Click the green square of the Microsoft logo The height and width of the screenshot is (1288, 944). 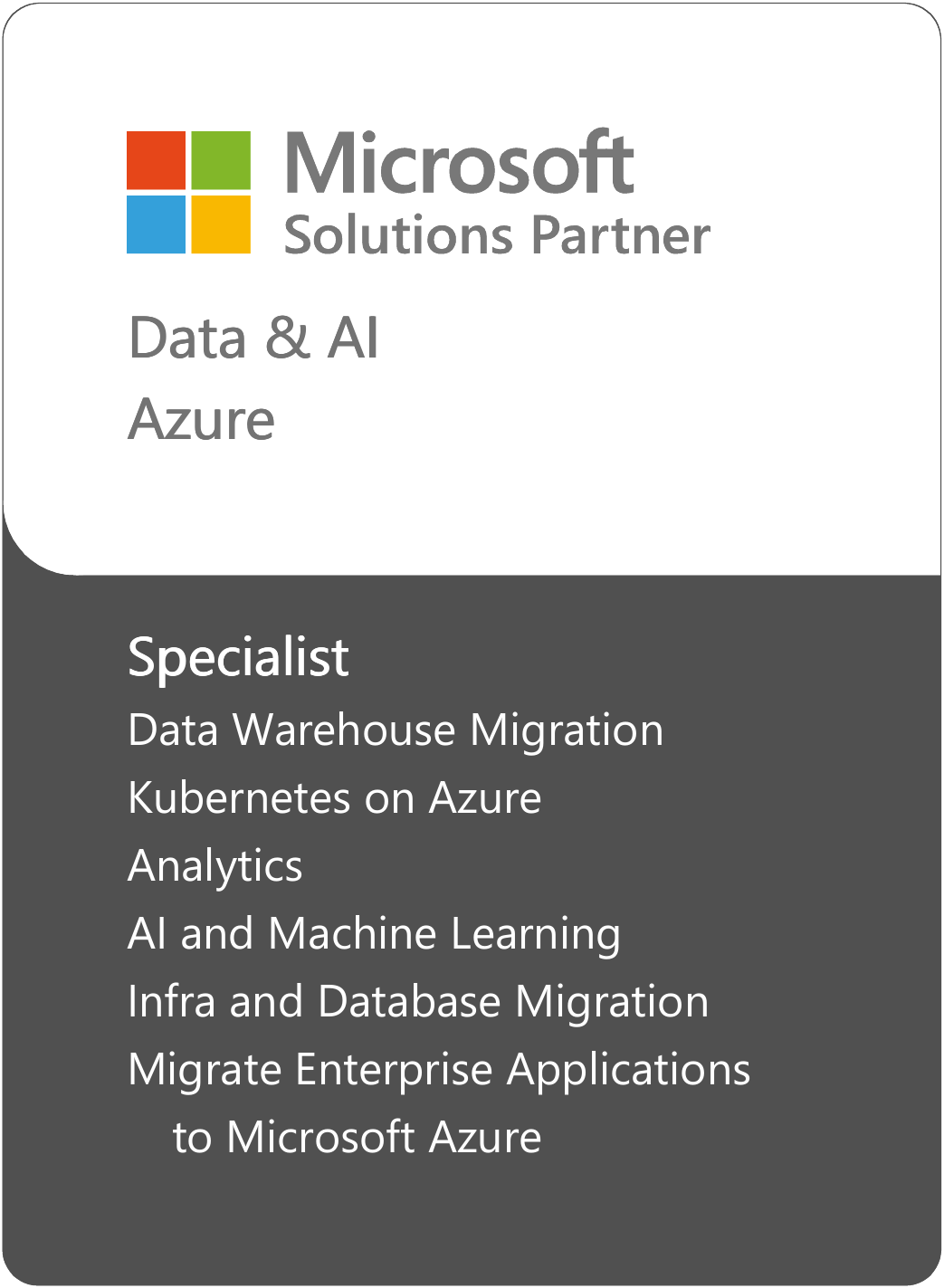[x=221, y=160]
